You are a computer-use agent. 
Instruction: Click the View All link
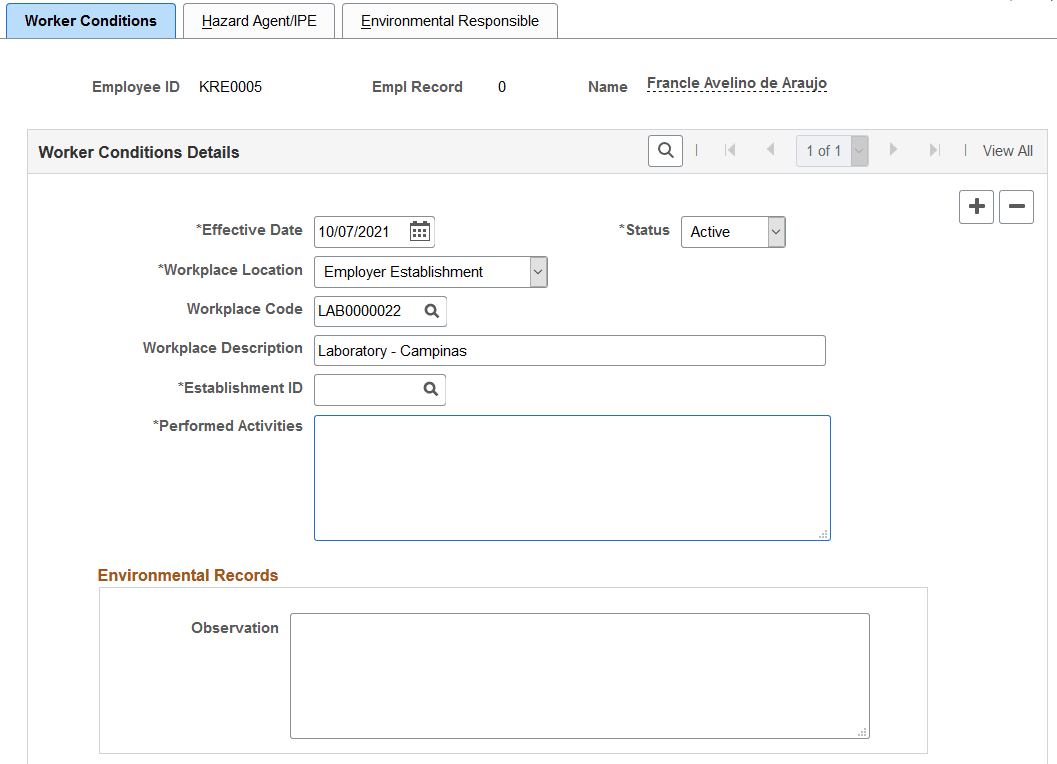pyautogui.click(x=1007, y=150)
